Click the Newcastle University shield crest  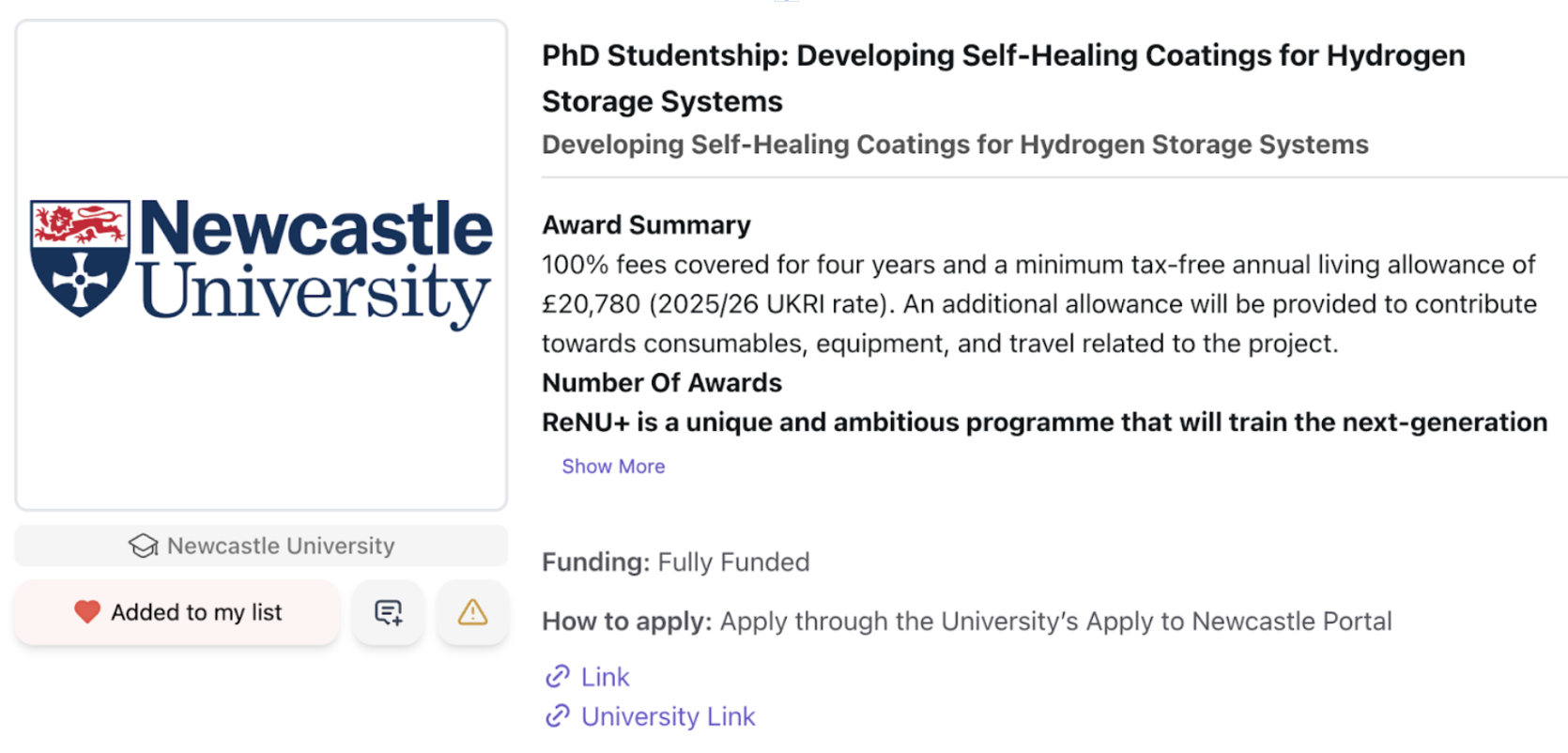[80, 258]
